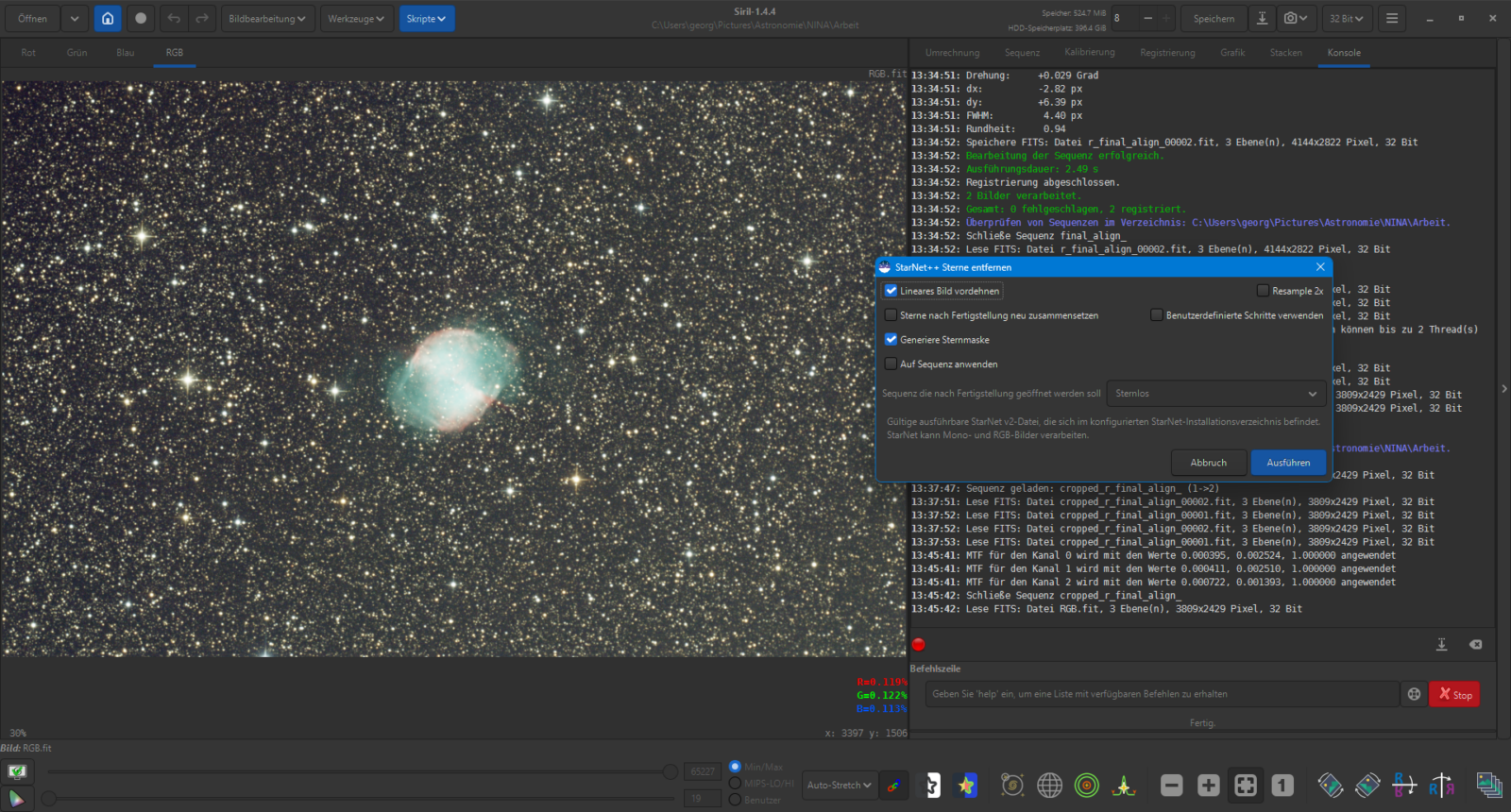Viewport: 1511px width, 812px height.
Task: Click the lower display cut-off slider
Action: pyautogui.click(x=48, y=799)
